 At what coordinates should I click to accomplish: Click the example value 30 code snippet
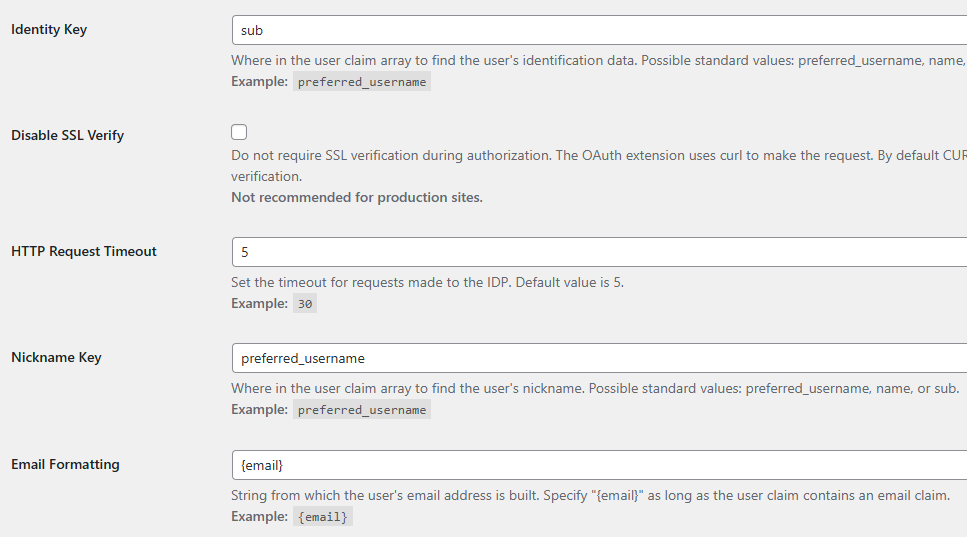coord(305,304)
